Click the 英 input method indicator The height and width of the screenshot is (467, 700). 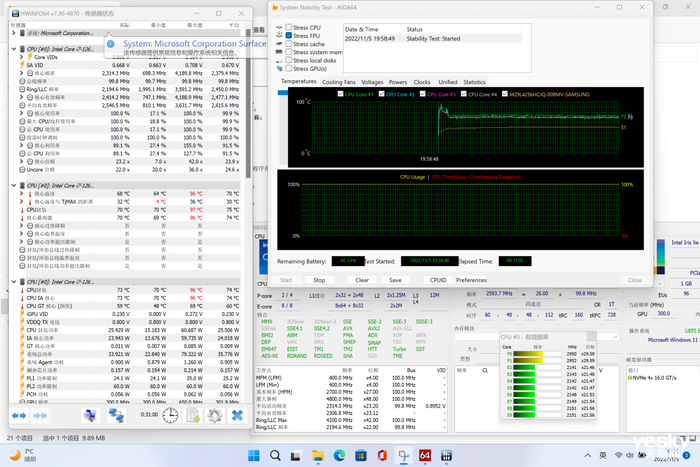pos(603,455)
